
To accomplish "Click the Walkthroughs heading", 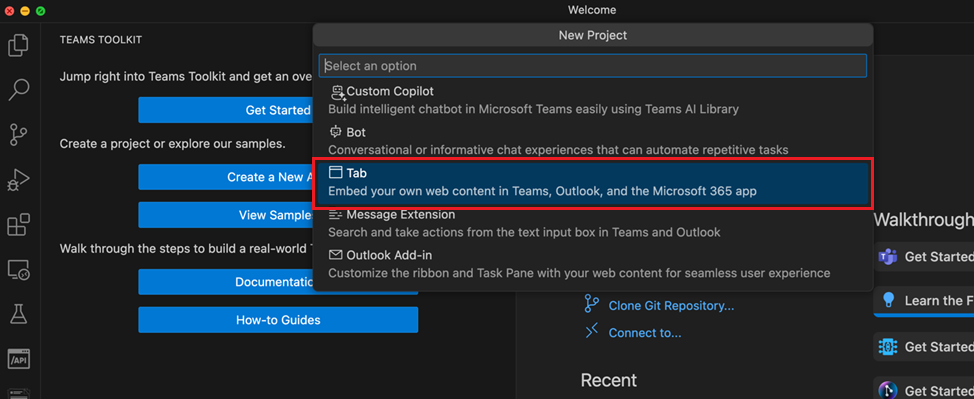I will (x=923, y=219).
